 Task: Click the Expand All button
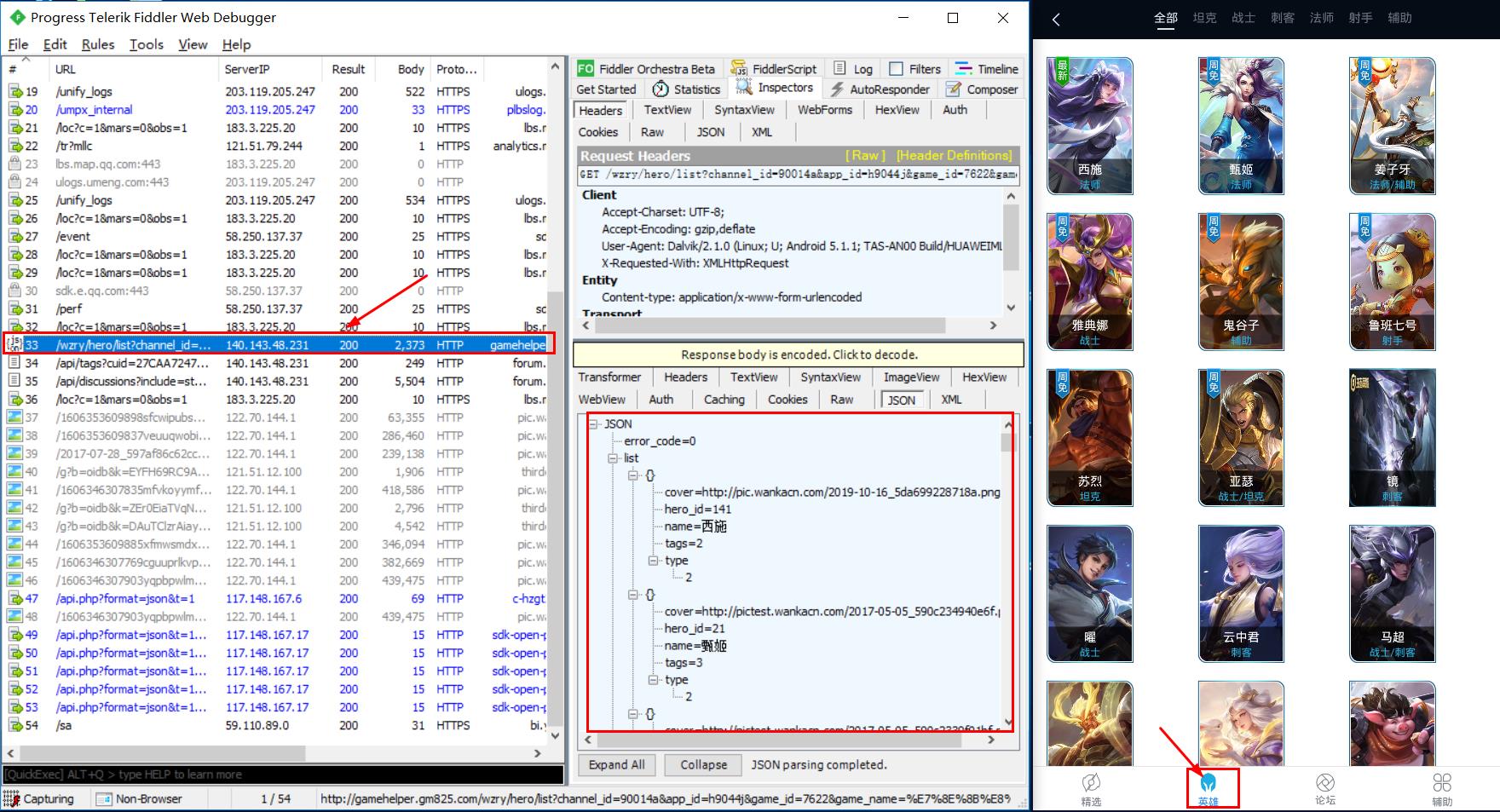tap(616, 765)
